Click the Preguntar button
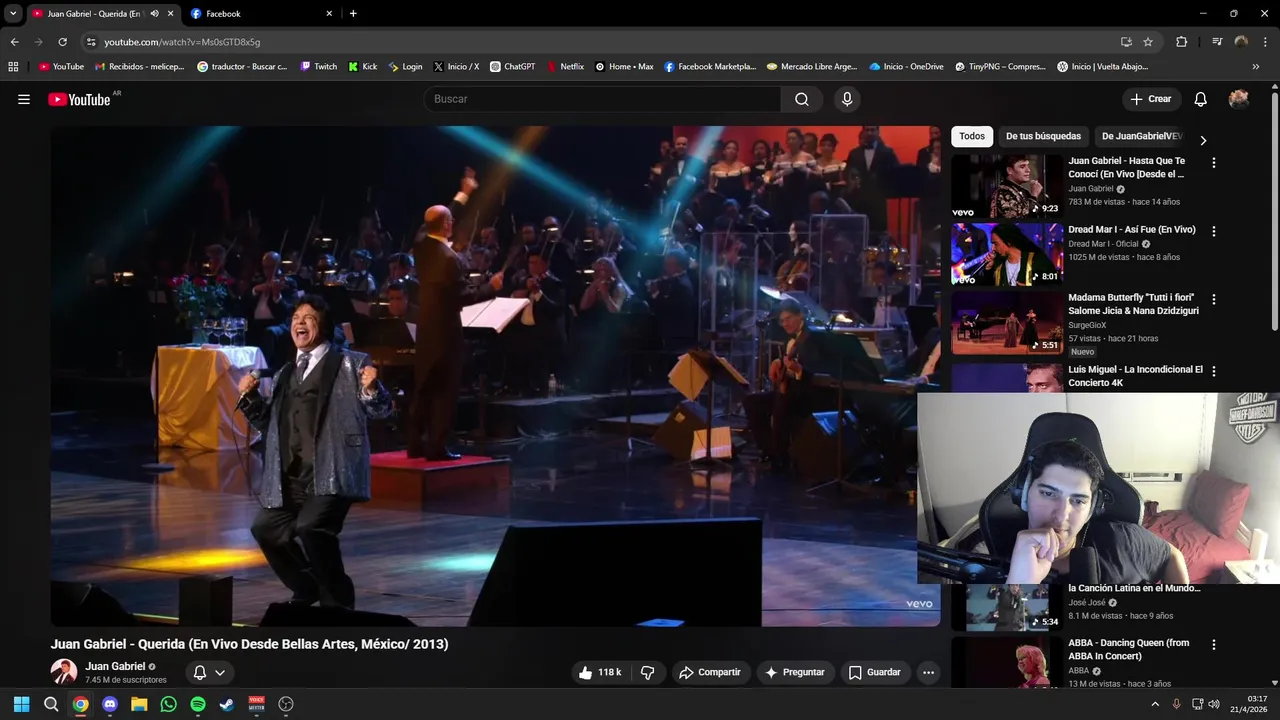Image resolution: width=1280 pixels, height=720 pixels. coord(795,672)
